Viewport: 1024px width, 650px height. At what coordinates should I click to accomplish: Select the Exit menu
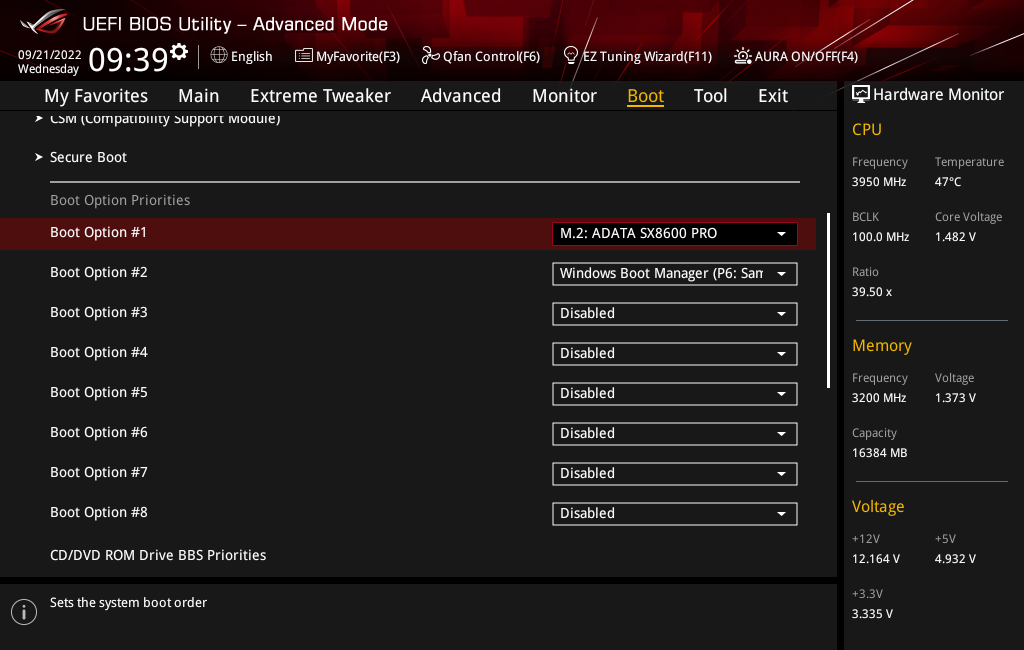(x=773, y=96)
